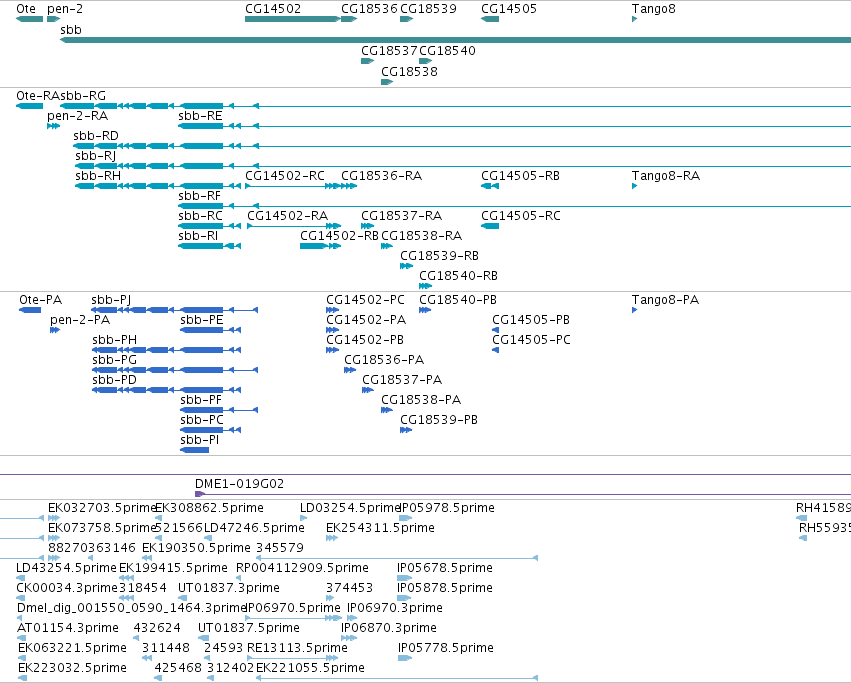Click the IP05978.5prime EST label
The image size is (851, 683).
pos(447,508)
